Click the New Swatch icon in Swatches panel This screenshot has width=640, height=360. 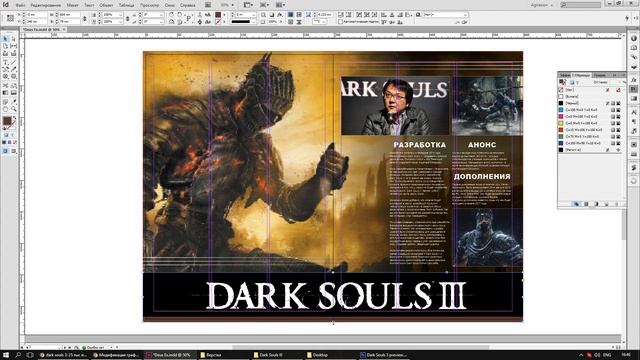click(607, 204)
